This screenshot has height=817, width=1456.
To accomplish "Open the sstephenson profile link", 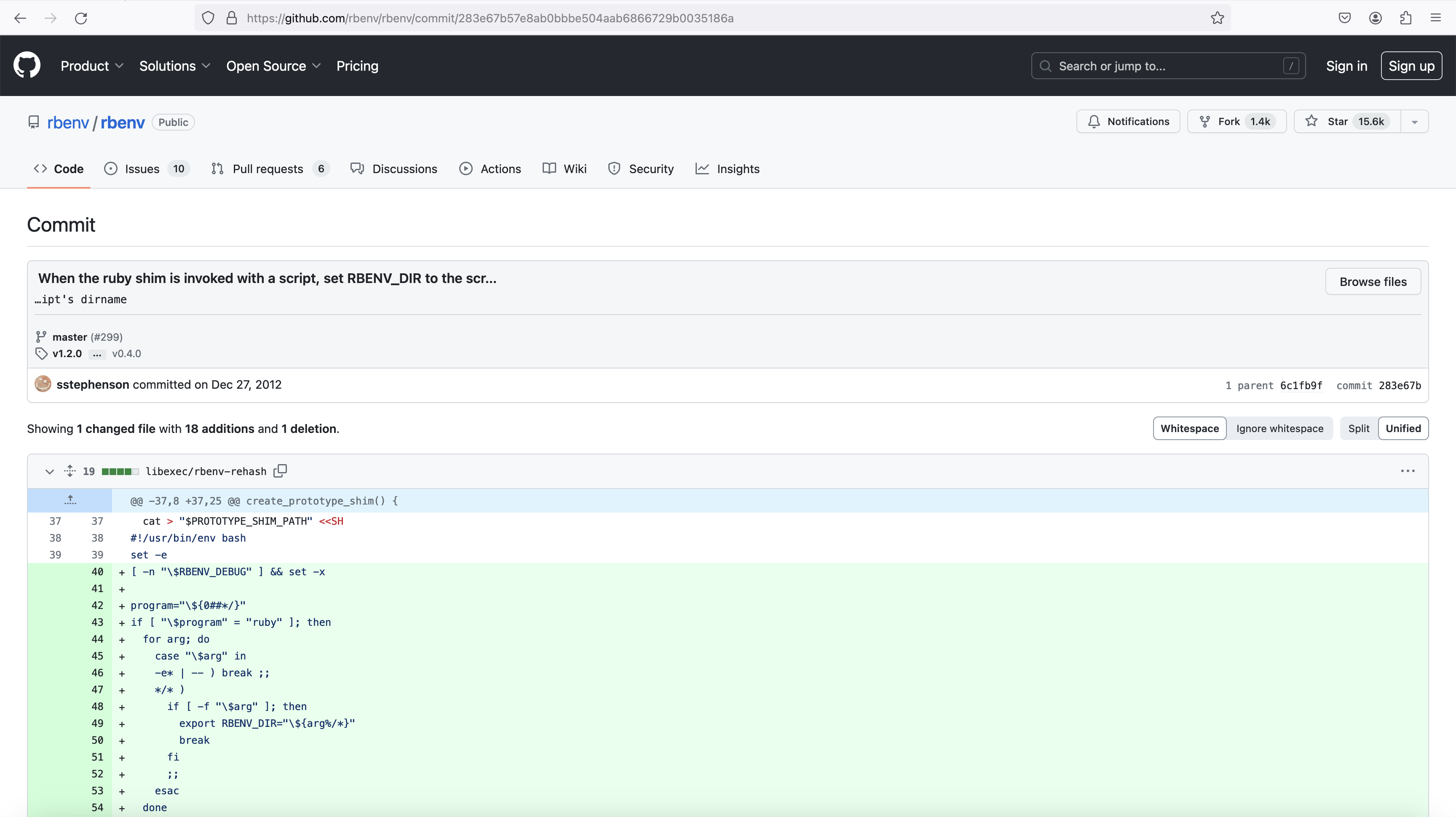I will (x=93, y=384).
